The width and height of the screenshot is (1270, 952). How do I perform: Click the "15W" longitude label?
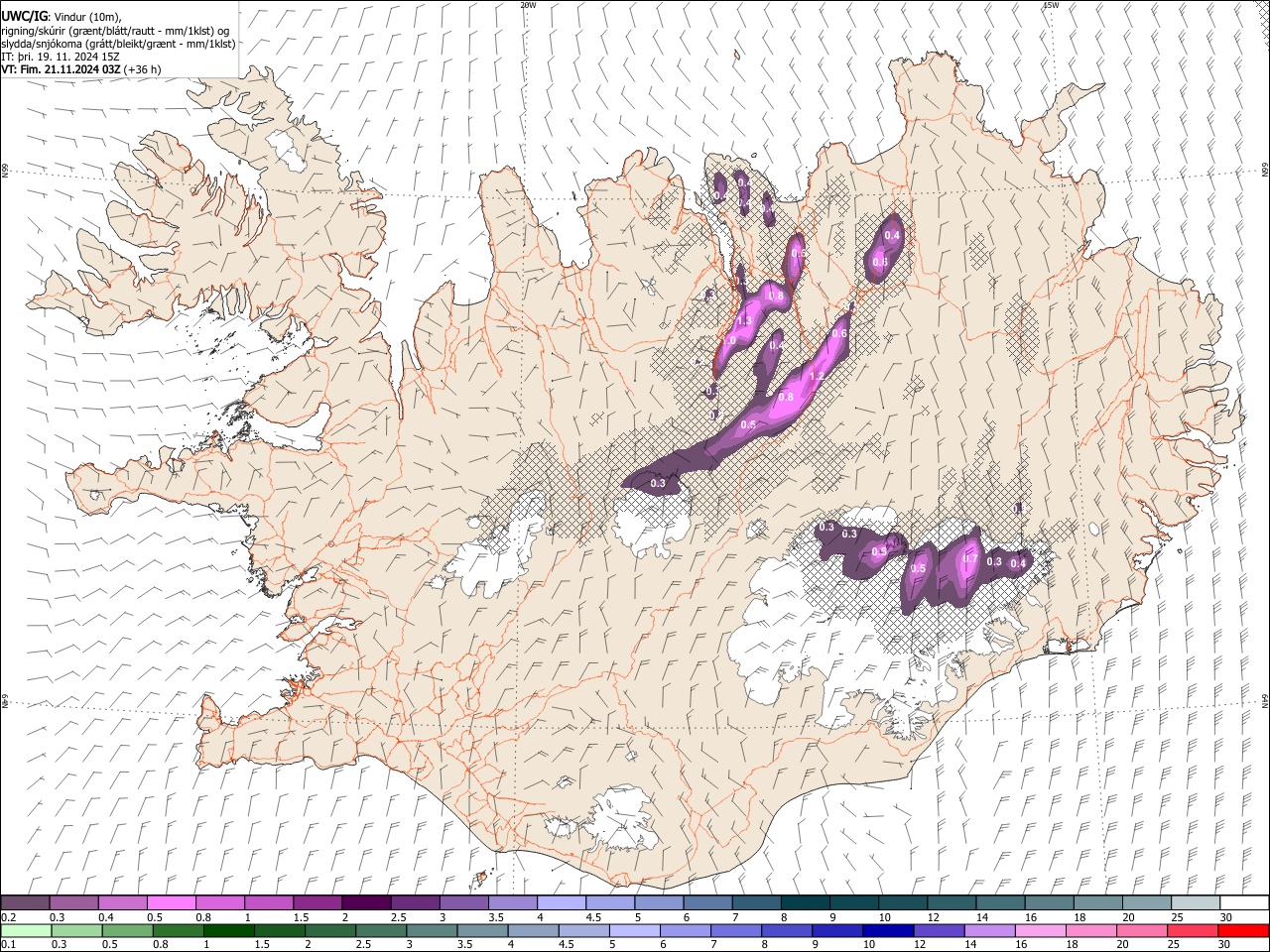click(x=1051, y=5)
